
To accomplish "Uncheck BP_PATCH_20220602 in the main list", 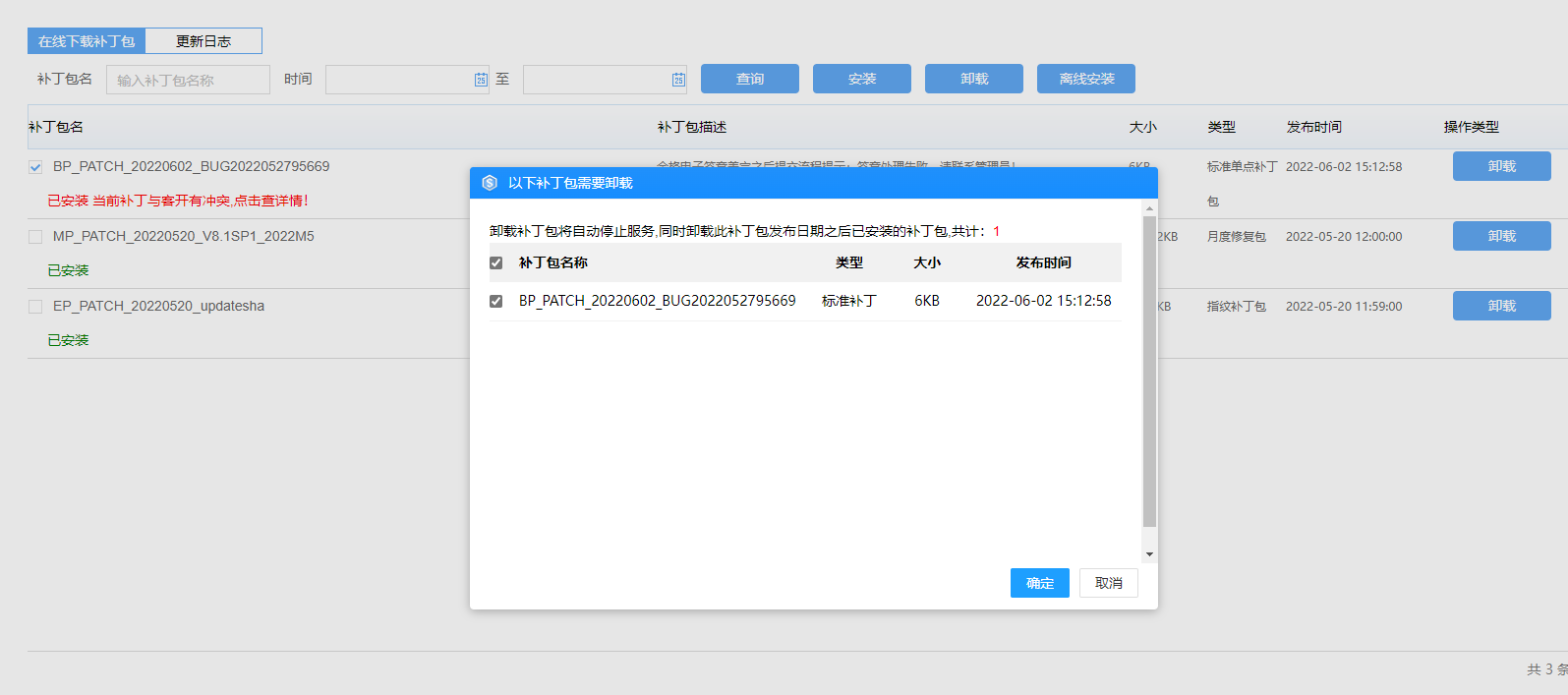I will pyautogui.click(x=35, y=167).
